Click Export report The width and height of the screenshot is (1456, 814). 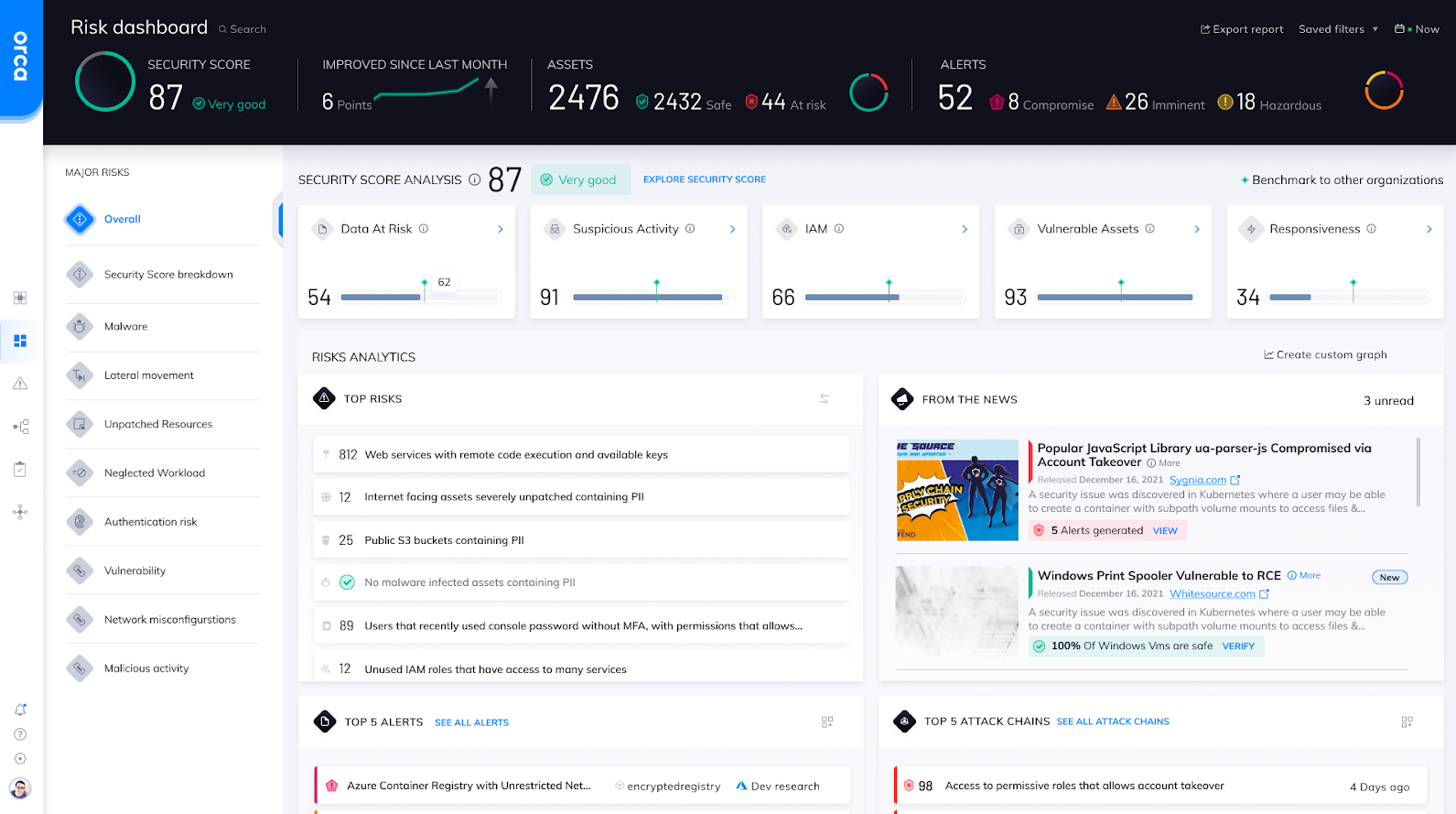1242,29
